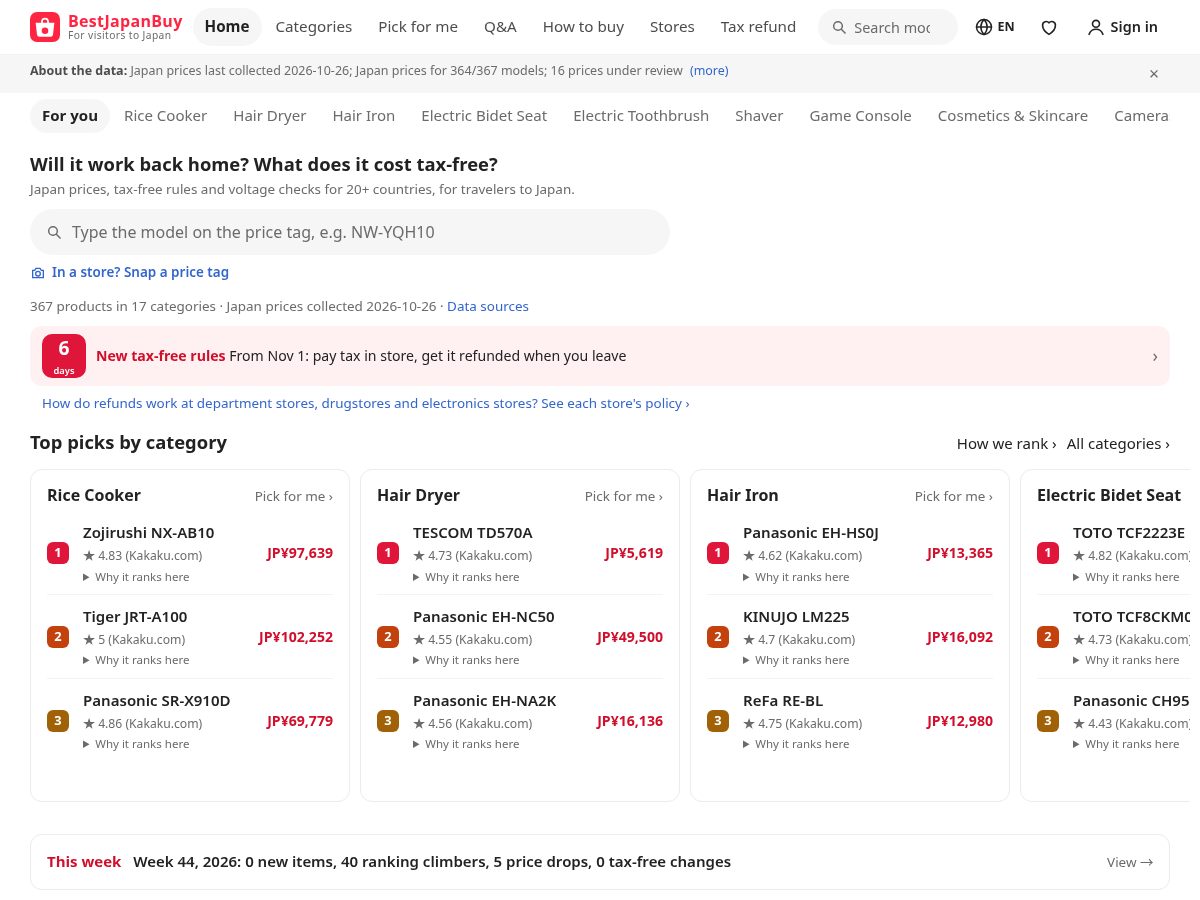Screen dimensions: 1200x900
Task: Select the For you category tab
Action: (70, 116)
